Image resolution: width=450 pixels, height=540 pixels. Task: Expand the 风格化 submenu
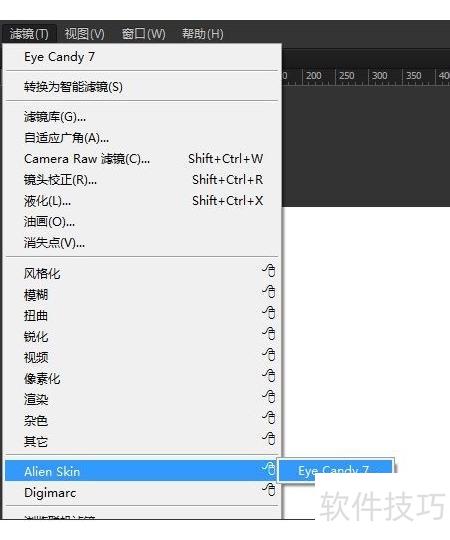pyautogui.click(x=142, y=273)
